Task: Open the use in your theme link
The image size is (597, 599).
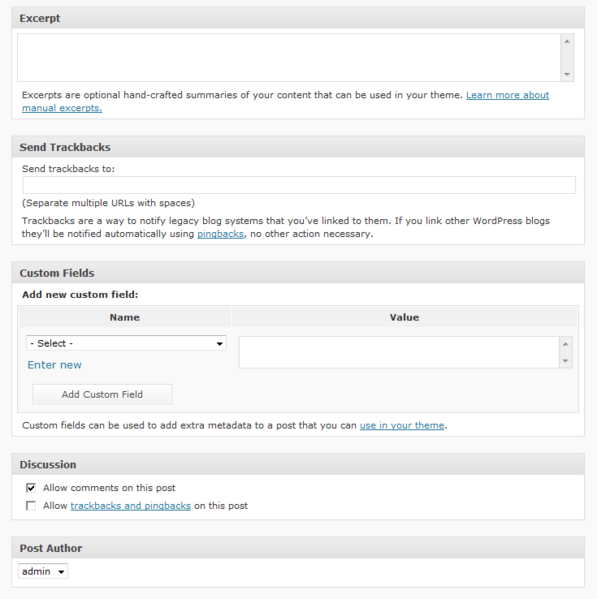Action: (x=402, y=425)
